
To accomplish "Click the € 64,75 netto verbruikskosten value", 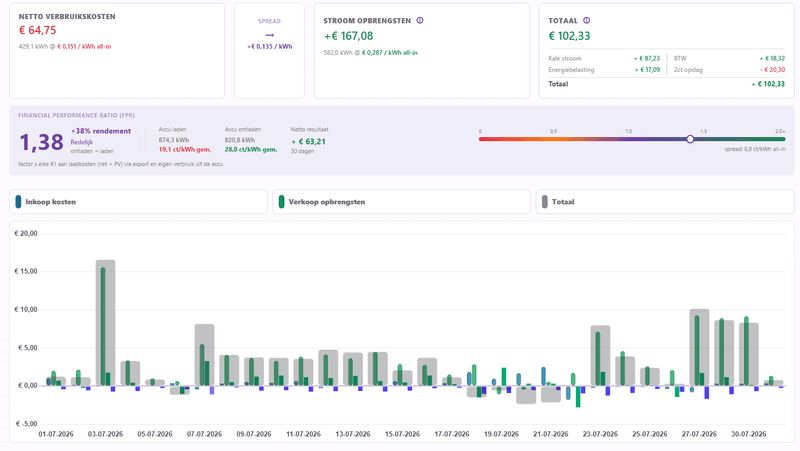I will click(37, 30).
